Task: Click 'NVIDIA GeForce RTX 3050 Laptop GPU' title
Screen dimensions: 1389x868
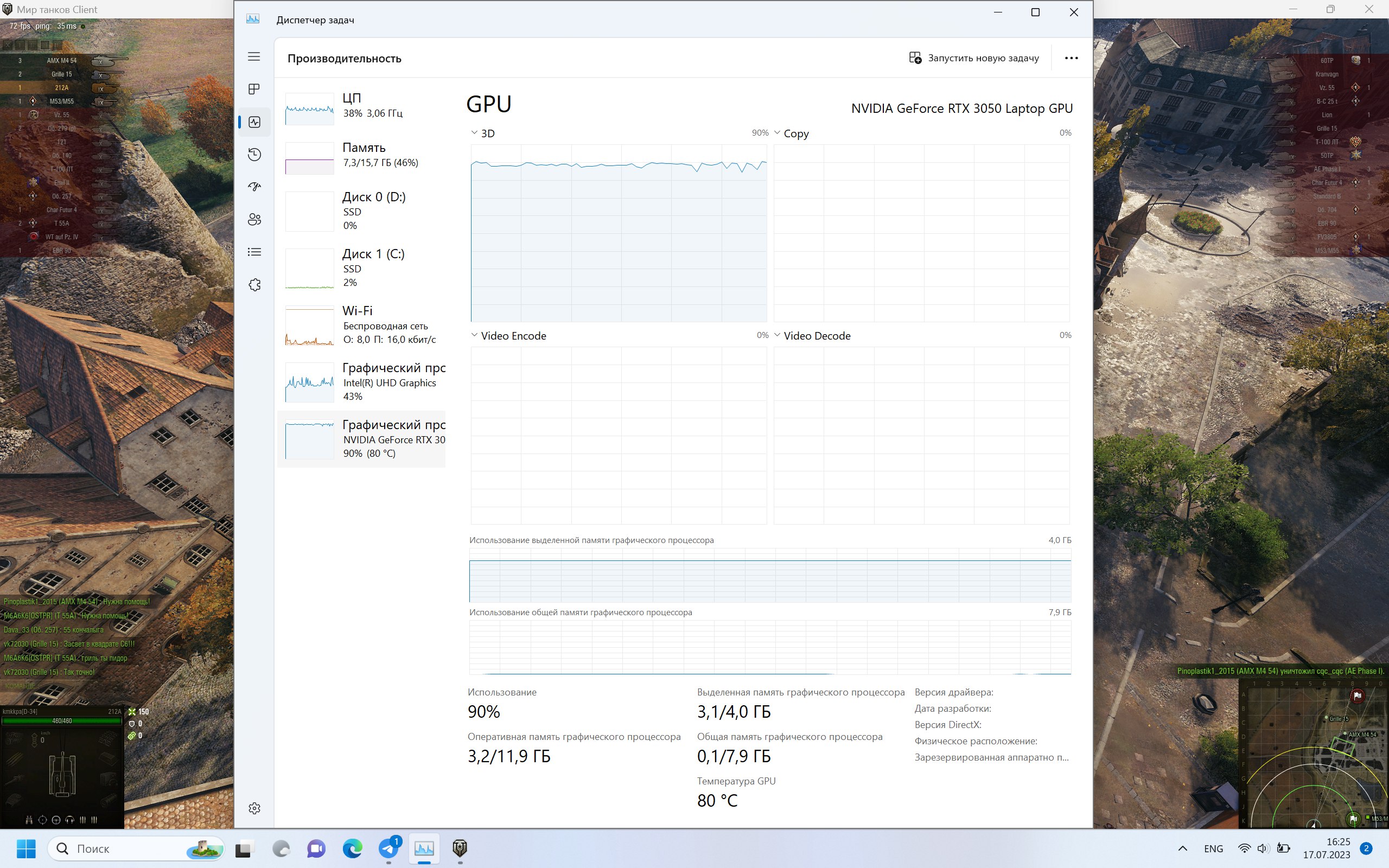Action: point(961,108)
